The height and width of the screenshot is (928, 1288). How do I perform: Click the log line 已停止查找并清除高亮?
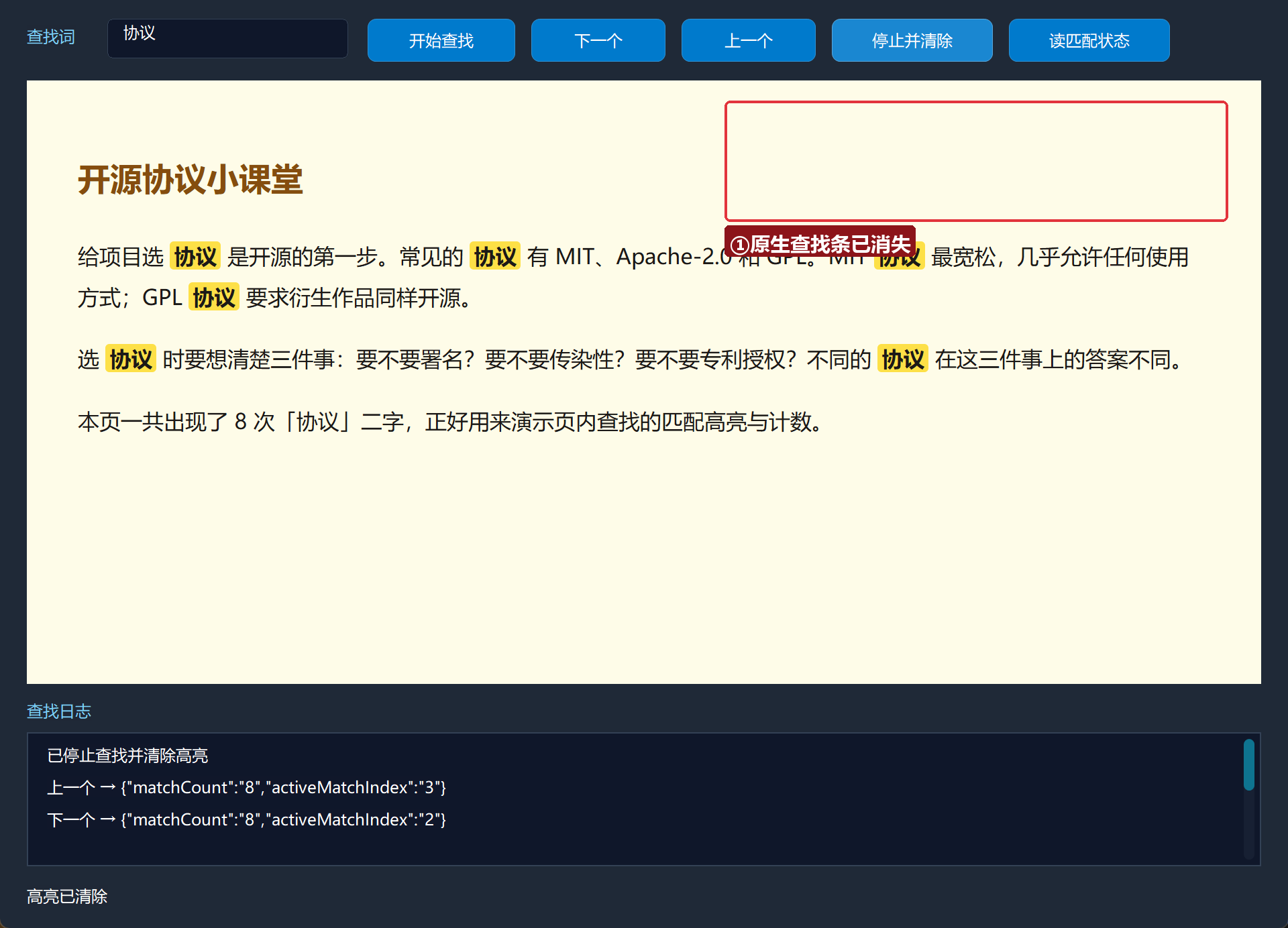[127, 756]
